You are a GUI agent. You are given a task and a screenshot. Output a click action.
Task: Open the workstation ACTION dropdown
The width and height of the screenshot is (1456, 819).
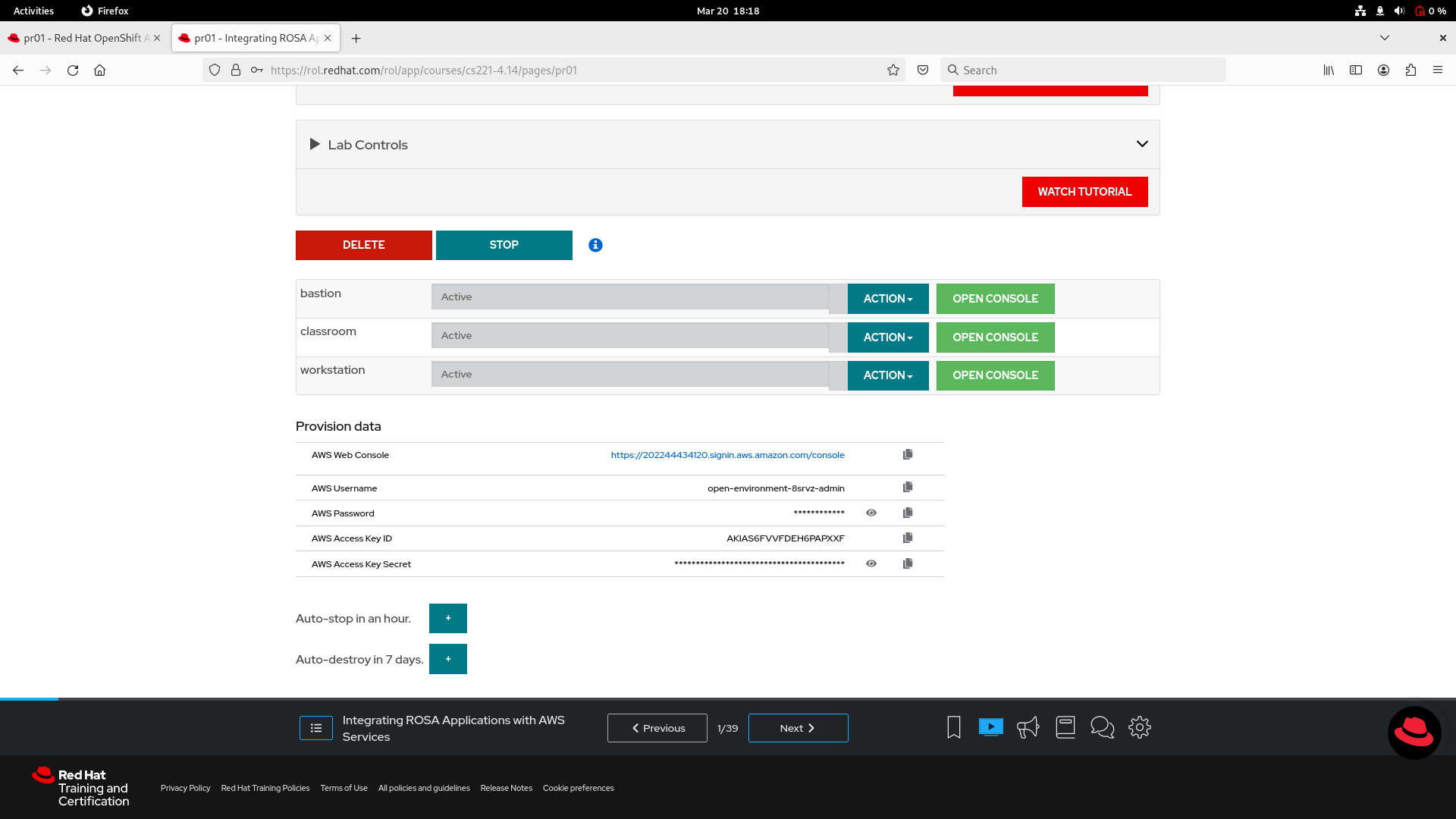click(888, 375)
